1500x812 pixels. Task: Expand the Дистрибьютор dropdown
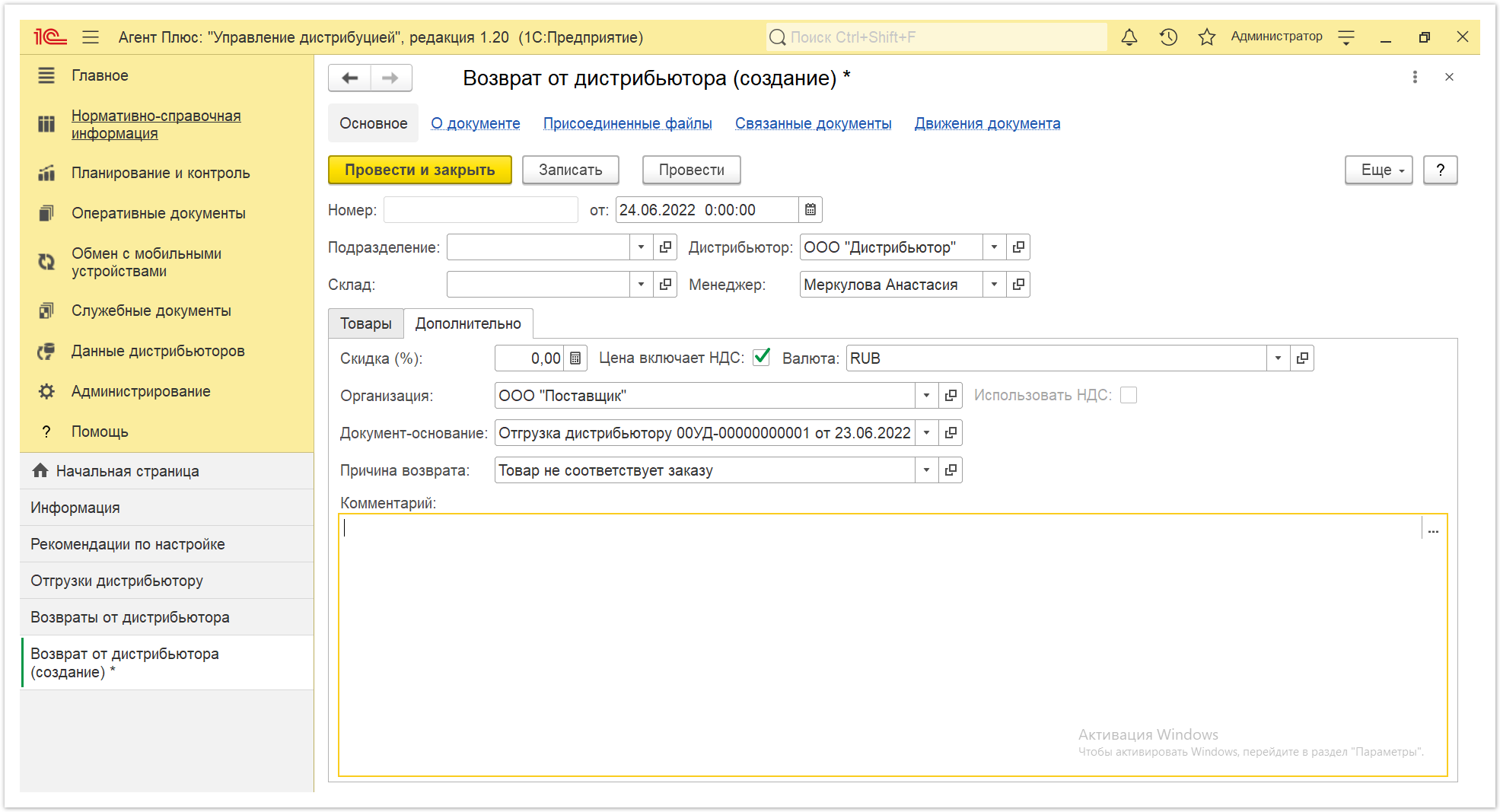point(994,247)
